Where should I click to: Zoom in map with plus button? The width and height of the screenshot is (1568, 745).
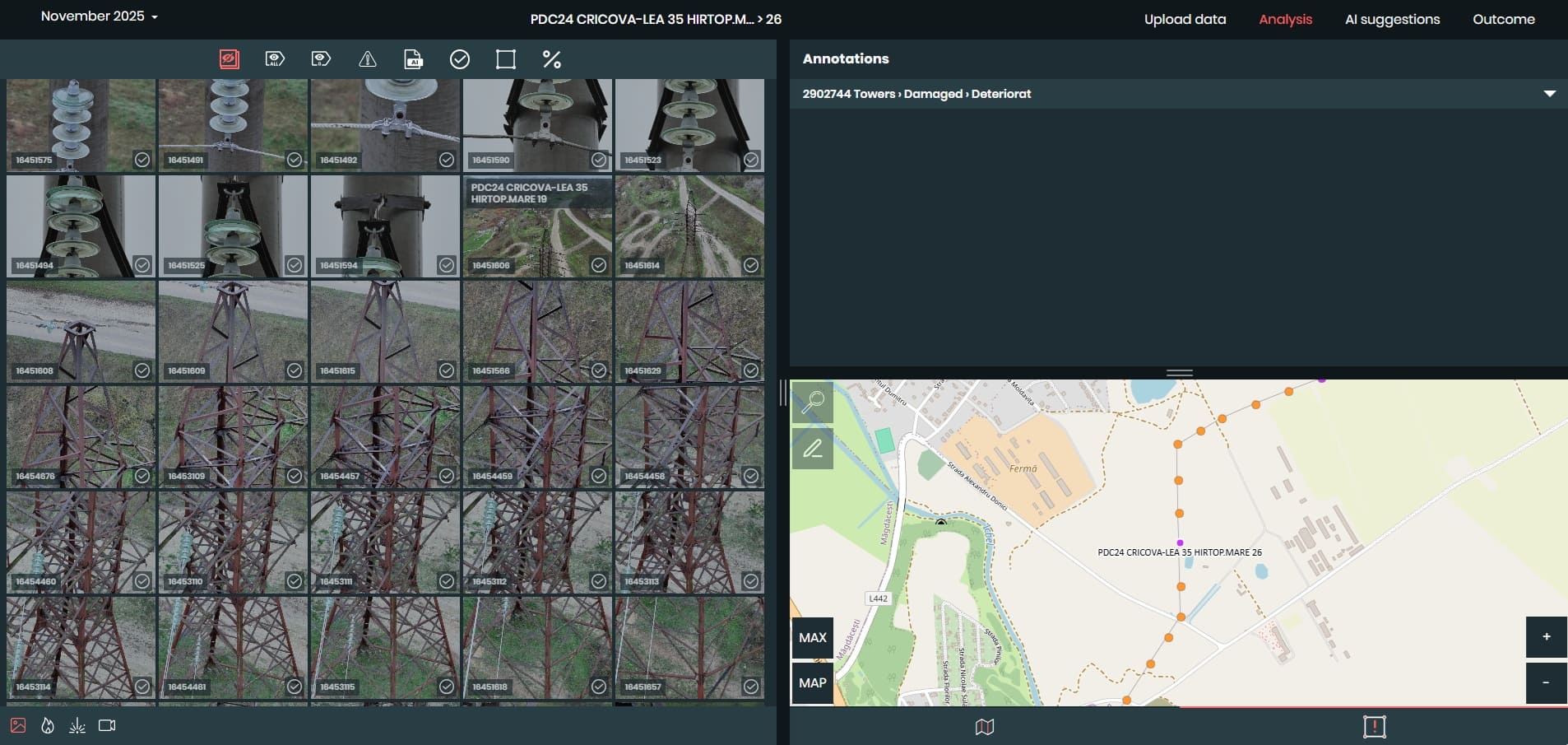pyautogui.click(x=1546, y=636)
